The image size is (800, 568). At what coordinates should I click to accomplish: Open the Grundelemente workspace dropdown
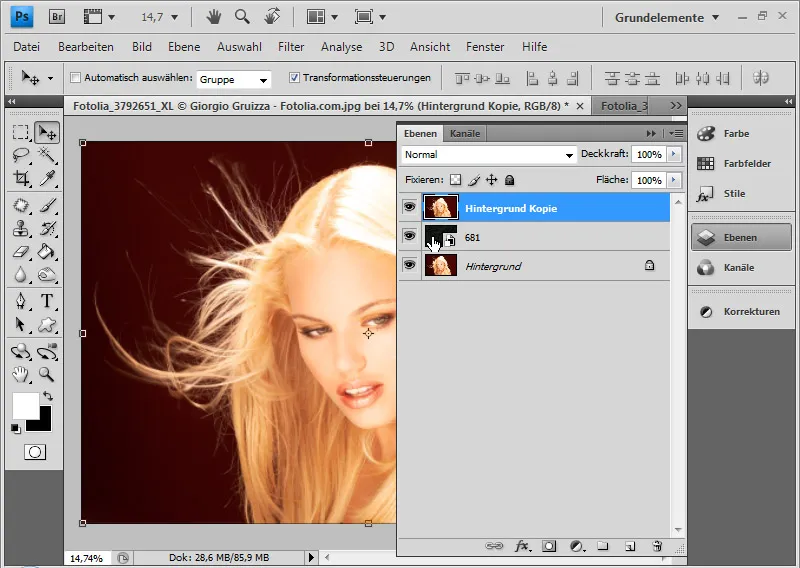tap(667, 18)
